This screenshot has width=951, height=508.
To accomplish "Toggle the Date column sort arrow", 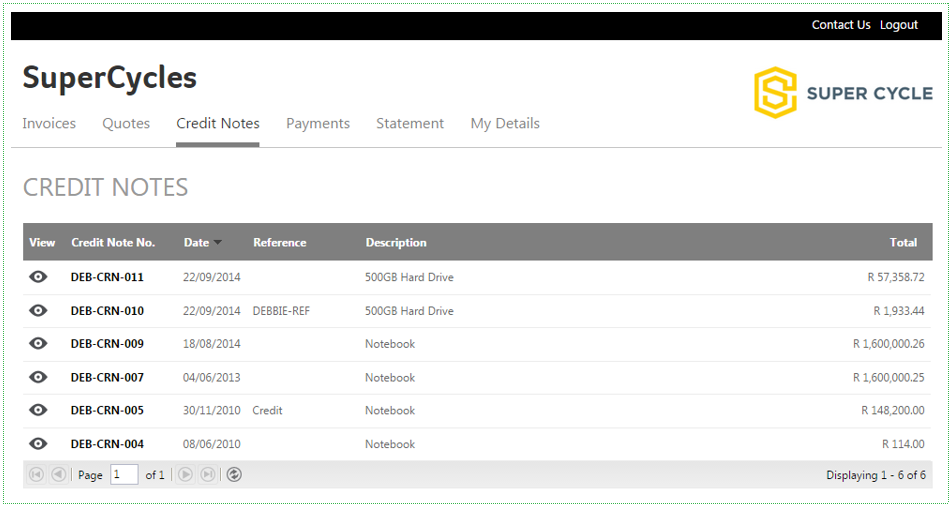I will click(x=218, y=242).
